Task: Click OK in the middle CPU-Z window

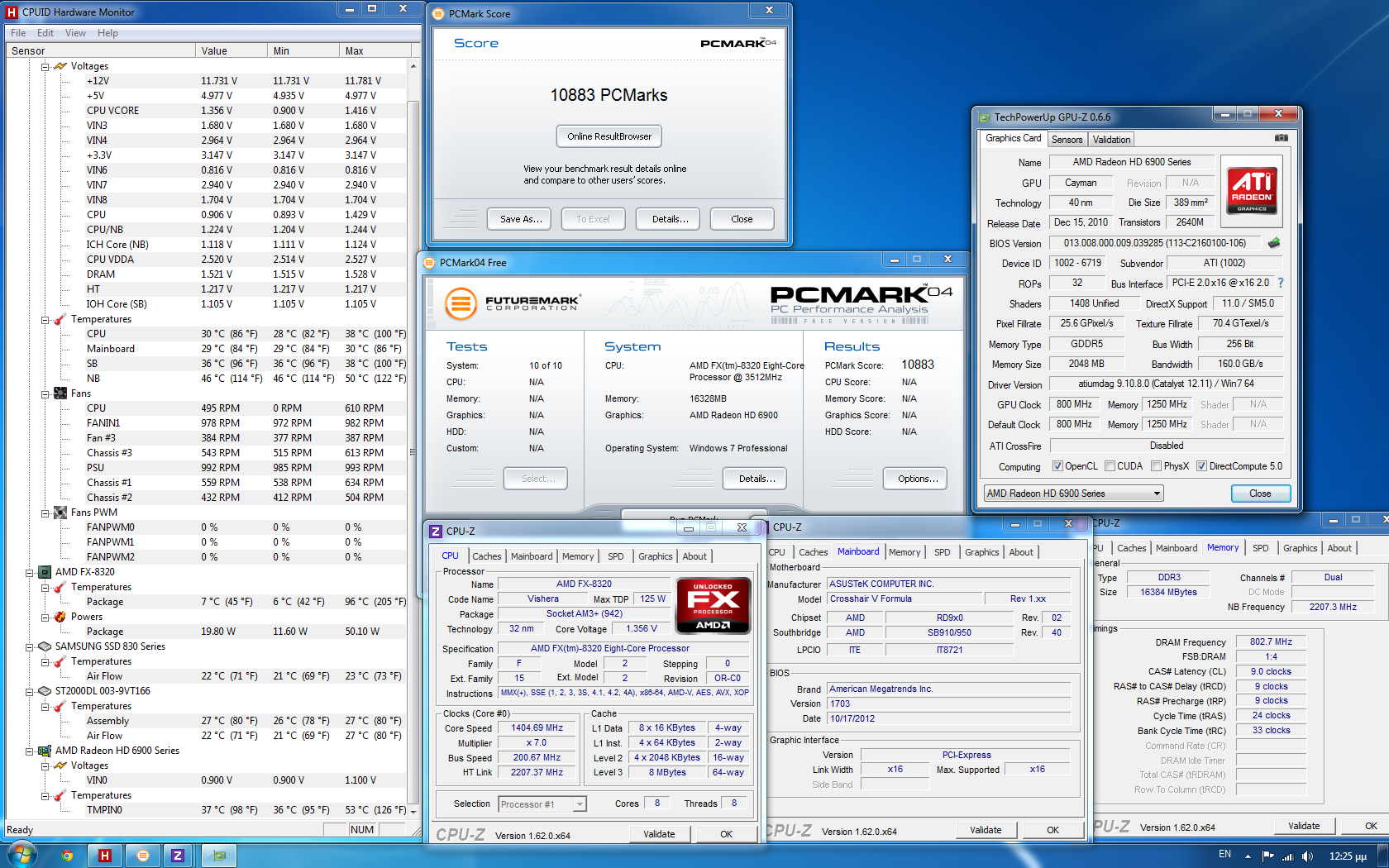Action: (x=1052, y=830)
